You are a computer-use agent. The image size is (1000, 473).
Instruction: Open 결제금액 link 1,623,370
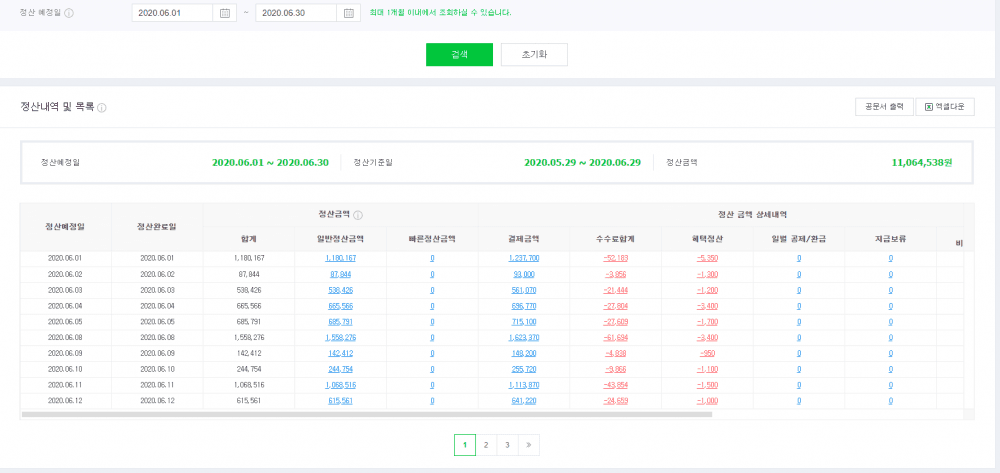click(x=524, y=338)
